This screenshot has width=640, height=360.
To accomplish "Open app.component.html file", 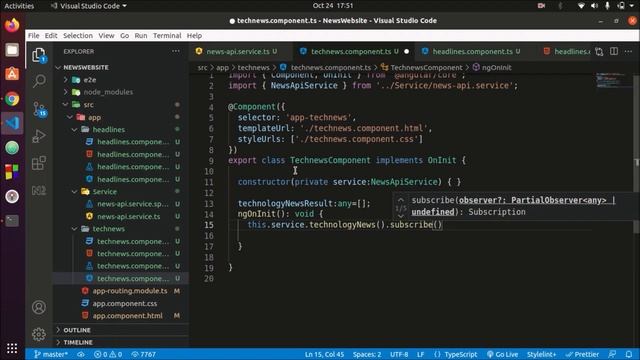I will [127, 316].
